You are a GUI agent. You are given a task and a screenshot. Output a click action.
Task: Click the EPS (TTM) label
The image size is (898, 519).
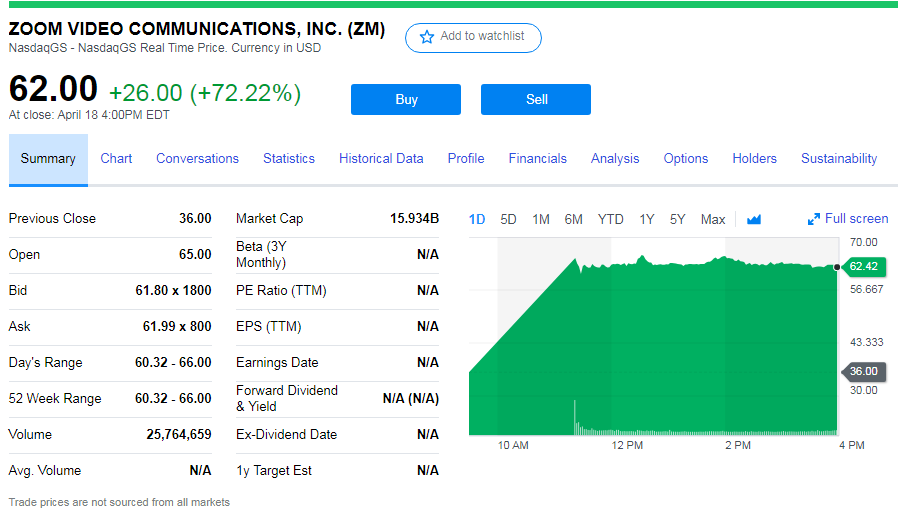tap(269, 327)
